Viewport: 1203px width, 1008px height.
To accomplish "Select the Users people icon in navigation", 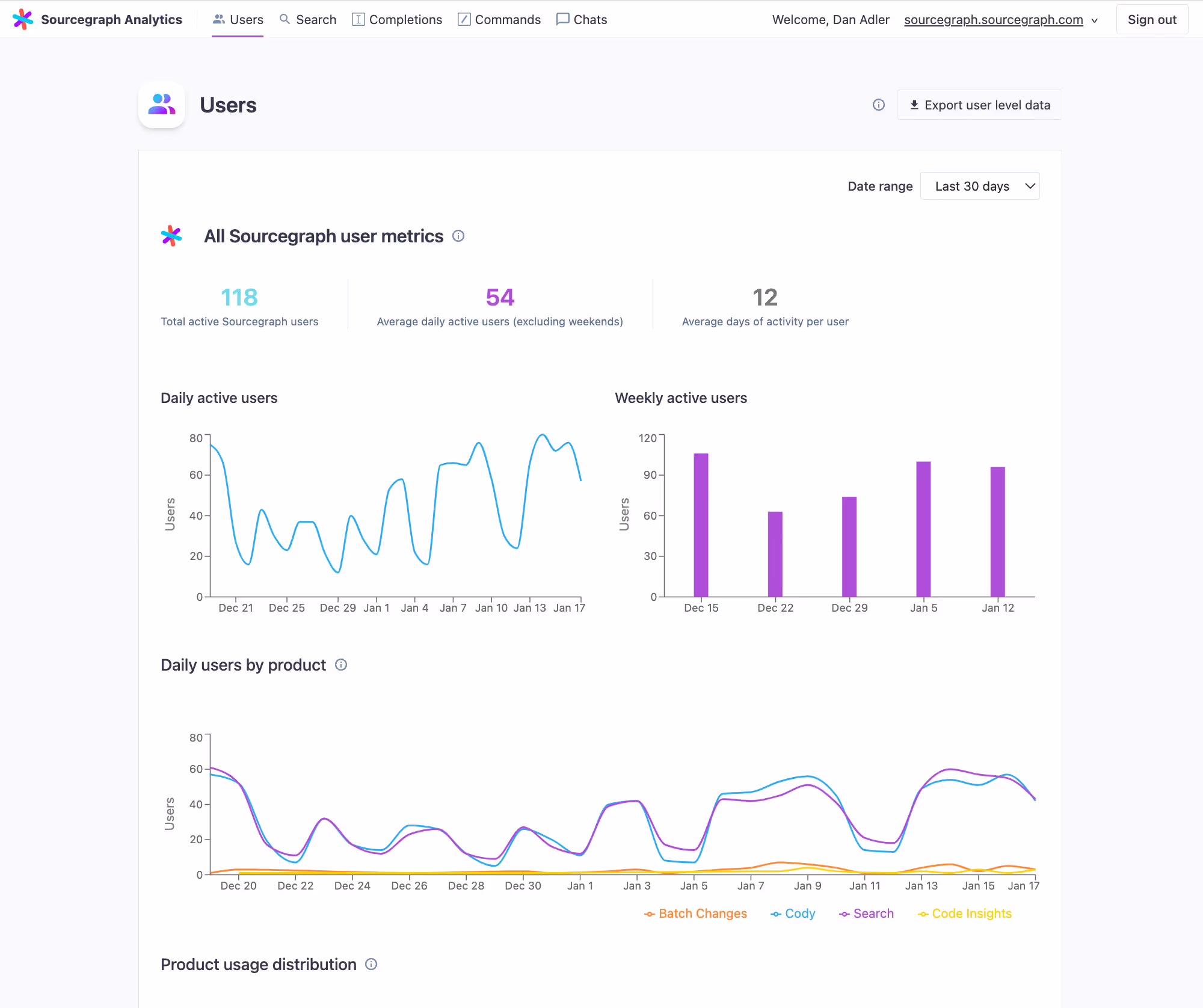I will [218, 19].
